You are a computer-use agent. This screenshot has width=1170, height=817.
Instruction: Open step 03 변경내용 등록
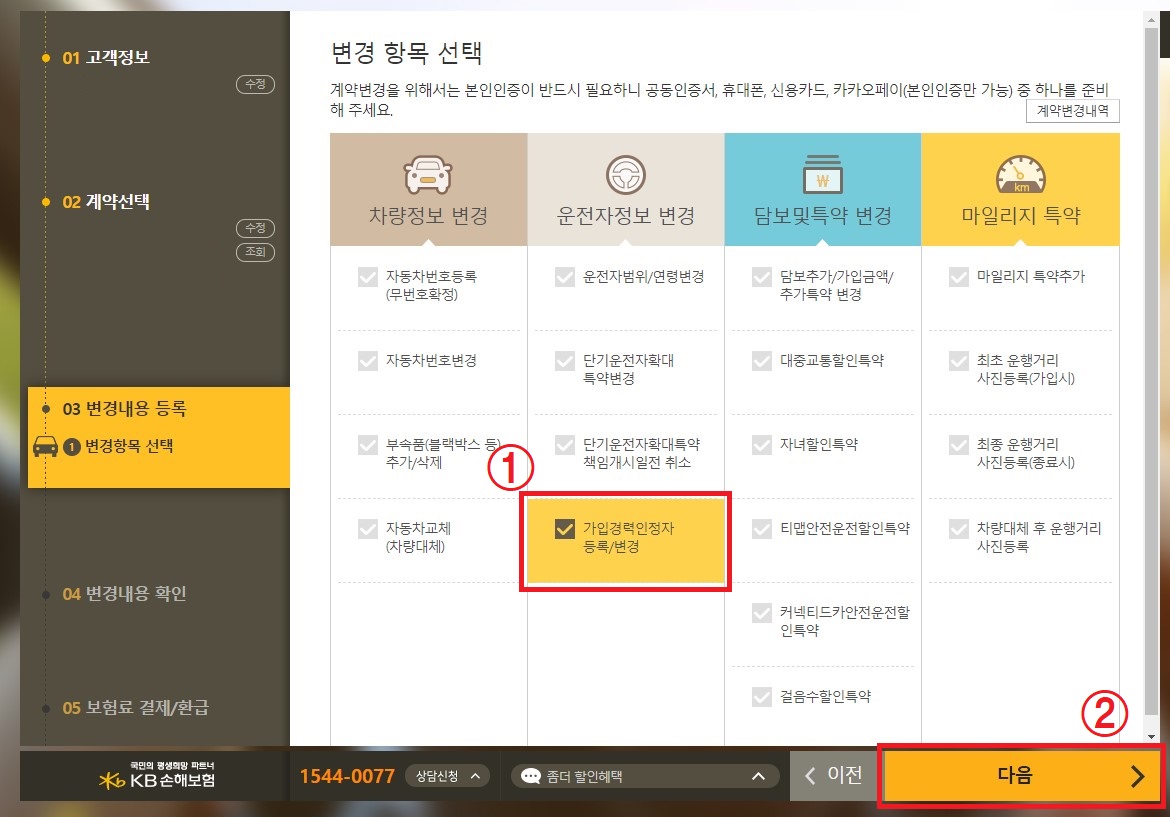click(125, 409)
